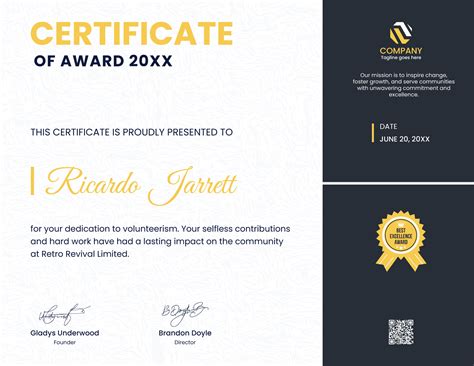Click the mission statement paragraph

(x=404, y=85)
